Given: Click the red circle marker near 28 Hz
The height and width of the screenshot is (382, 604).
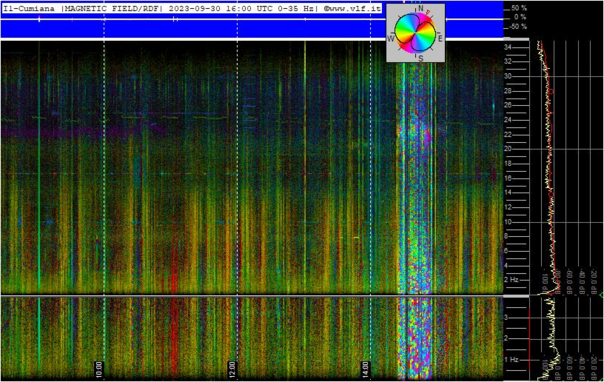Looking at the screenshot, I should pos(551,91).
